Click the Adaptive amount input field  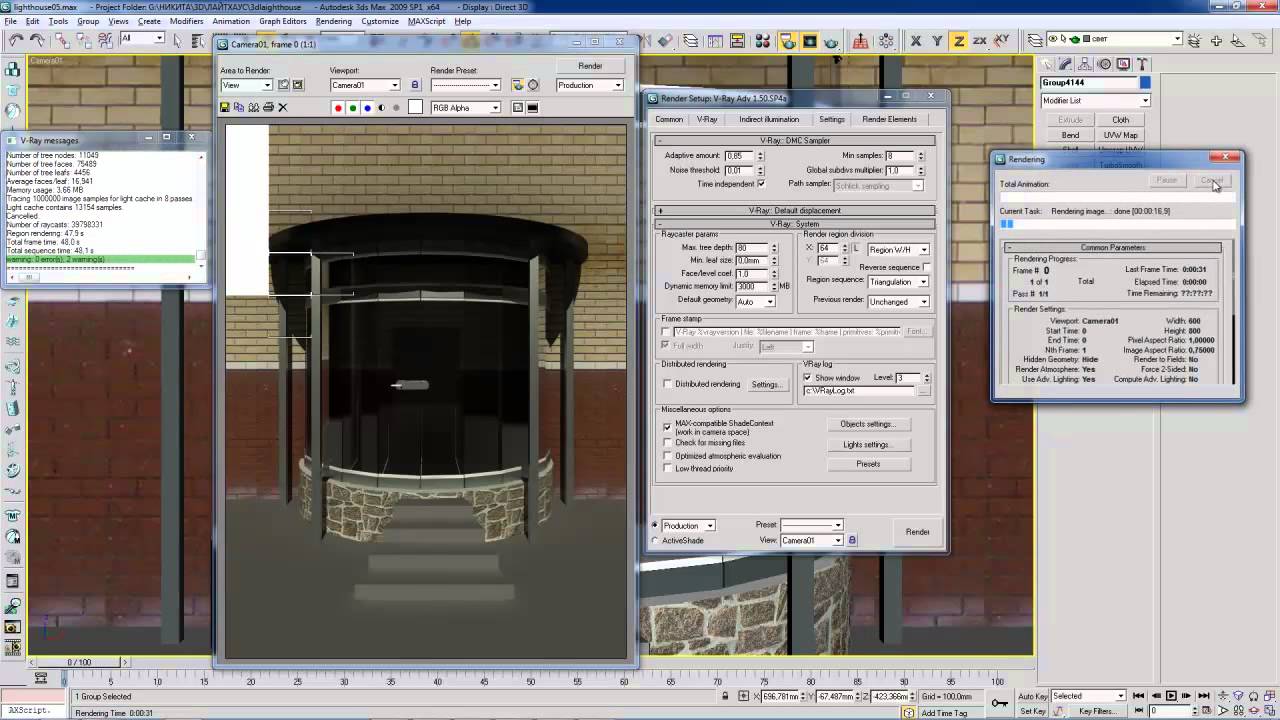coord(738,156)
